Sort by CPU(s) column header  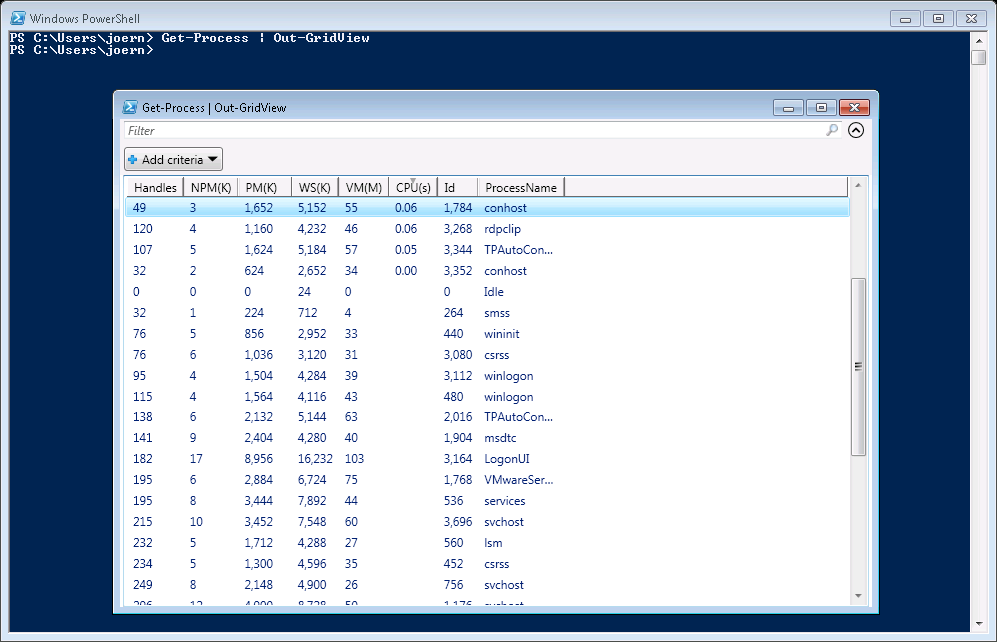(x=413, y=188)
